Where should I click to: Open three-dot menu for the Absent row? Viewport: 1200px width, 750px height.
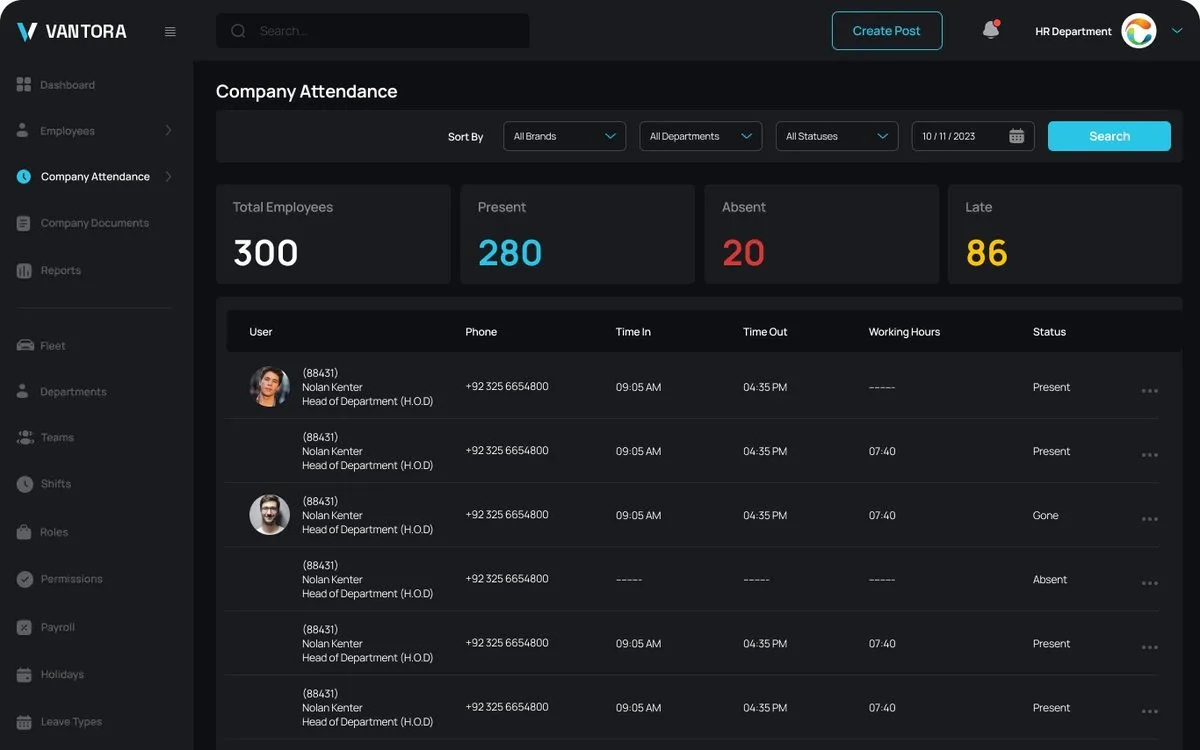pyautogui.click(x=1150, y=583)
